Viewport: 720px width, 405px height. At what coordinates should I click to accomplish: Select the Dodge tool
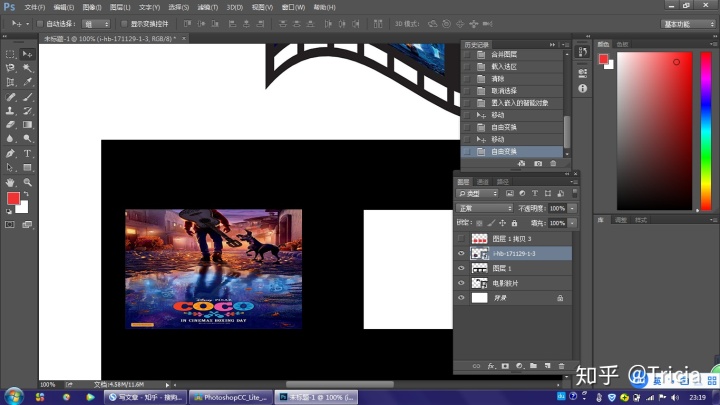[28, 138]
